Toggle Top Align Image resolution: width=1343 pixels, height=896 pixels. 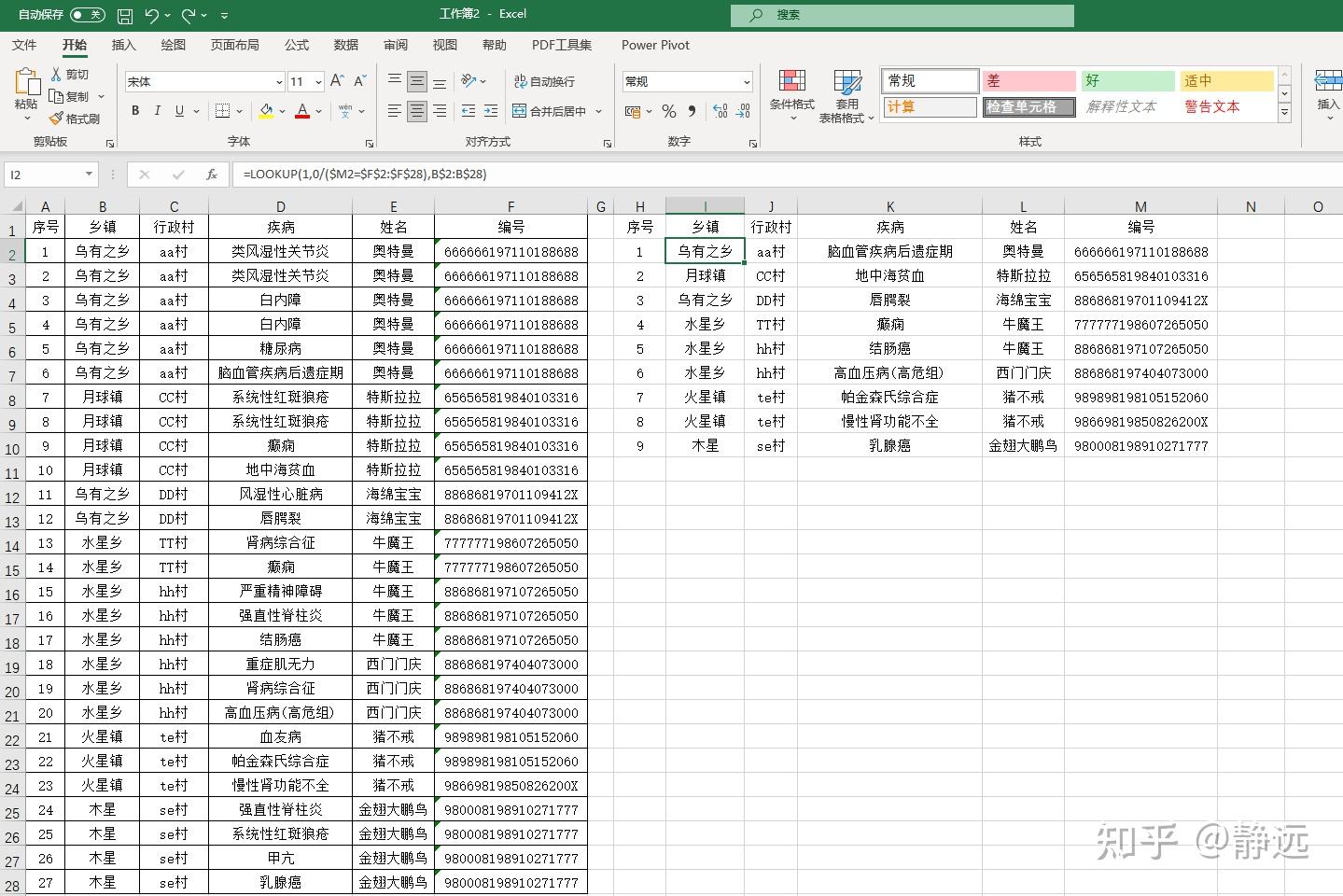[x=395, y=81]
